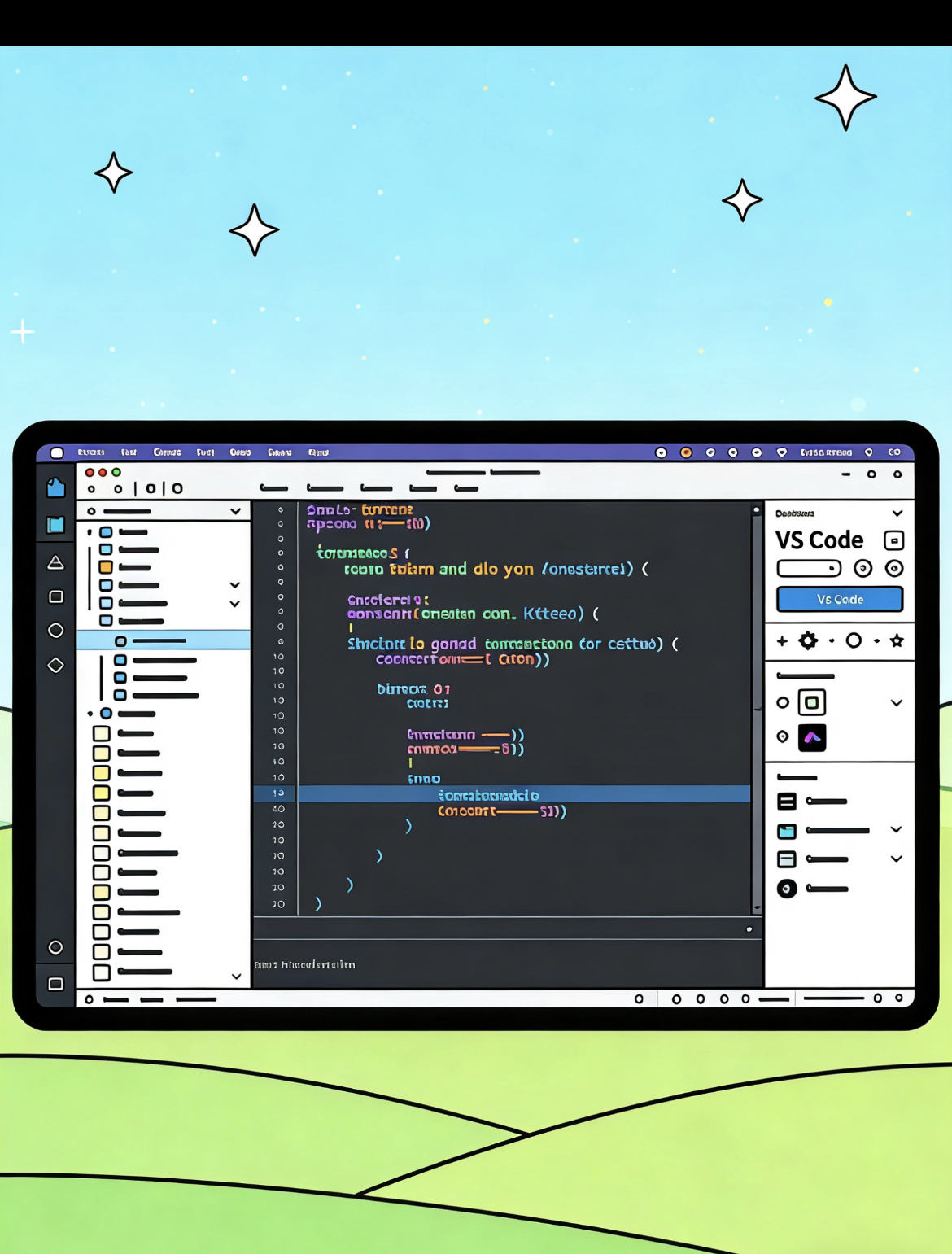This screenshot has height=1254, width=952.
Task: Open the gear settings icon in the right panel
Action: tap(808, 640)
